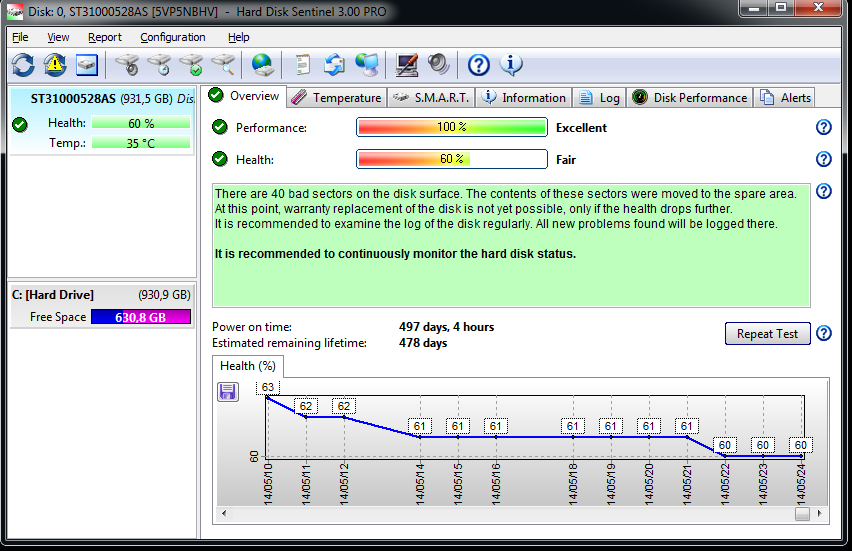Click the Health 60 % progress bar
This screenshot has height=551, width=852.
(452, 159)
